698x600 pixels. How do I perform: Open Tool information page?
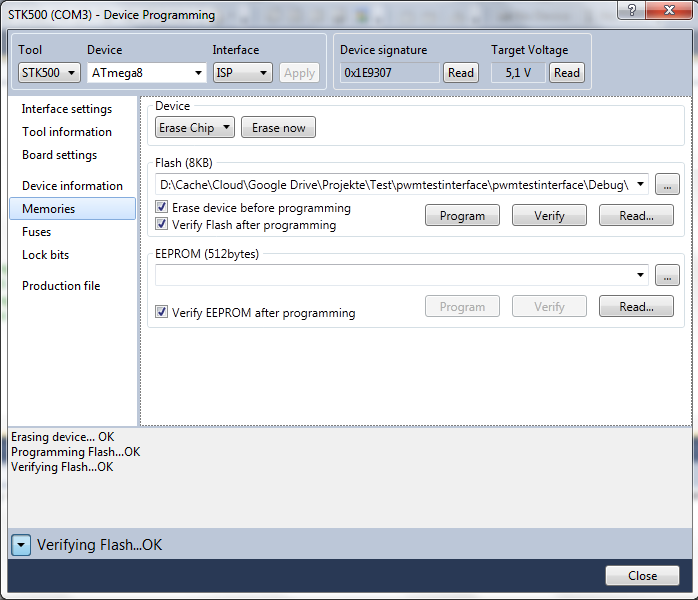coord(67,132)
